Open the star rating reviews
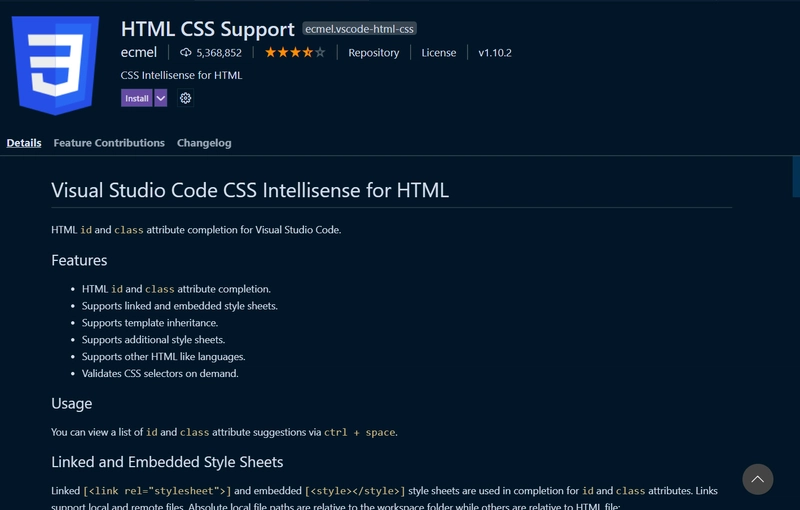Image resolution: width=800 pixels, height=510 pixels. [x=295, y=52]
